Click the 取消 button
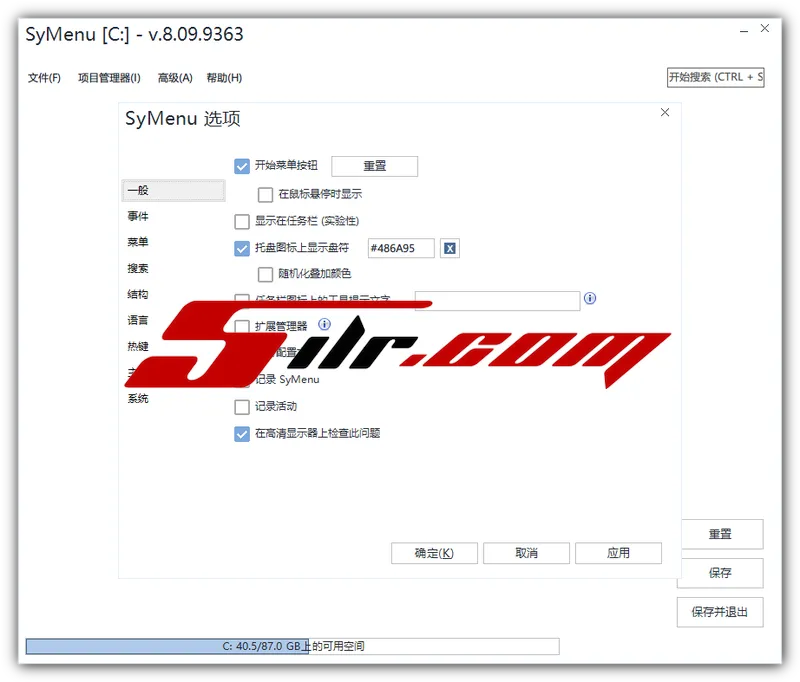Image resolution: width=800 pixels, height=682 pixels. 526,553
